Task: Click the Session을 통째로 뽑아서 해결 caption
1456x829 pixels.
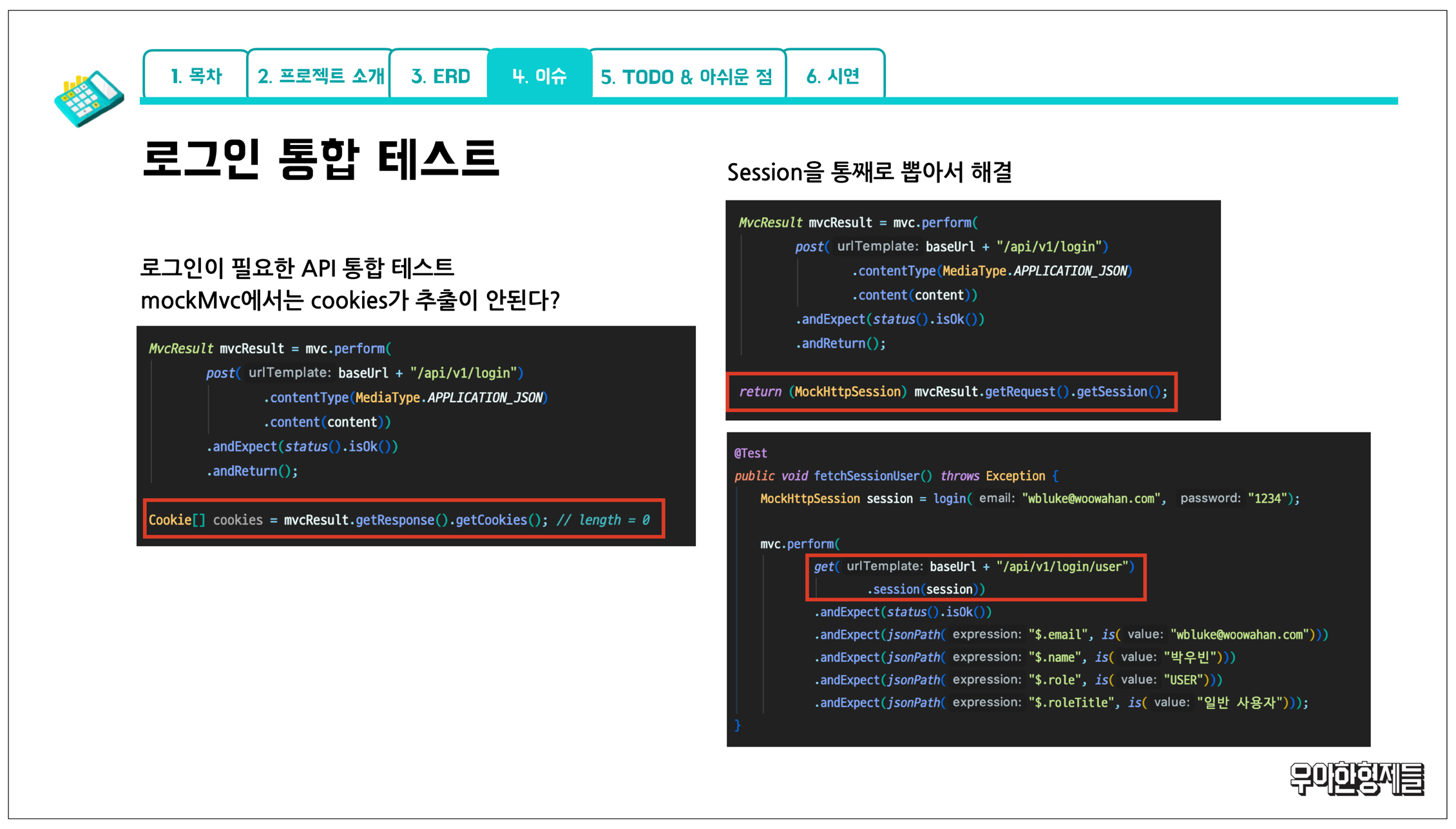Action: tap(869, 172)
